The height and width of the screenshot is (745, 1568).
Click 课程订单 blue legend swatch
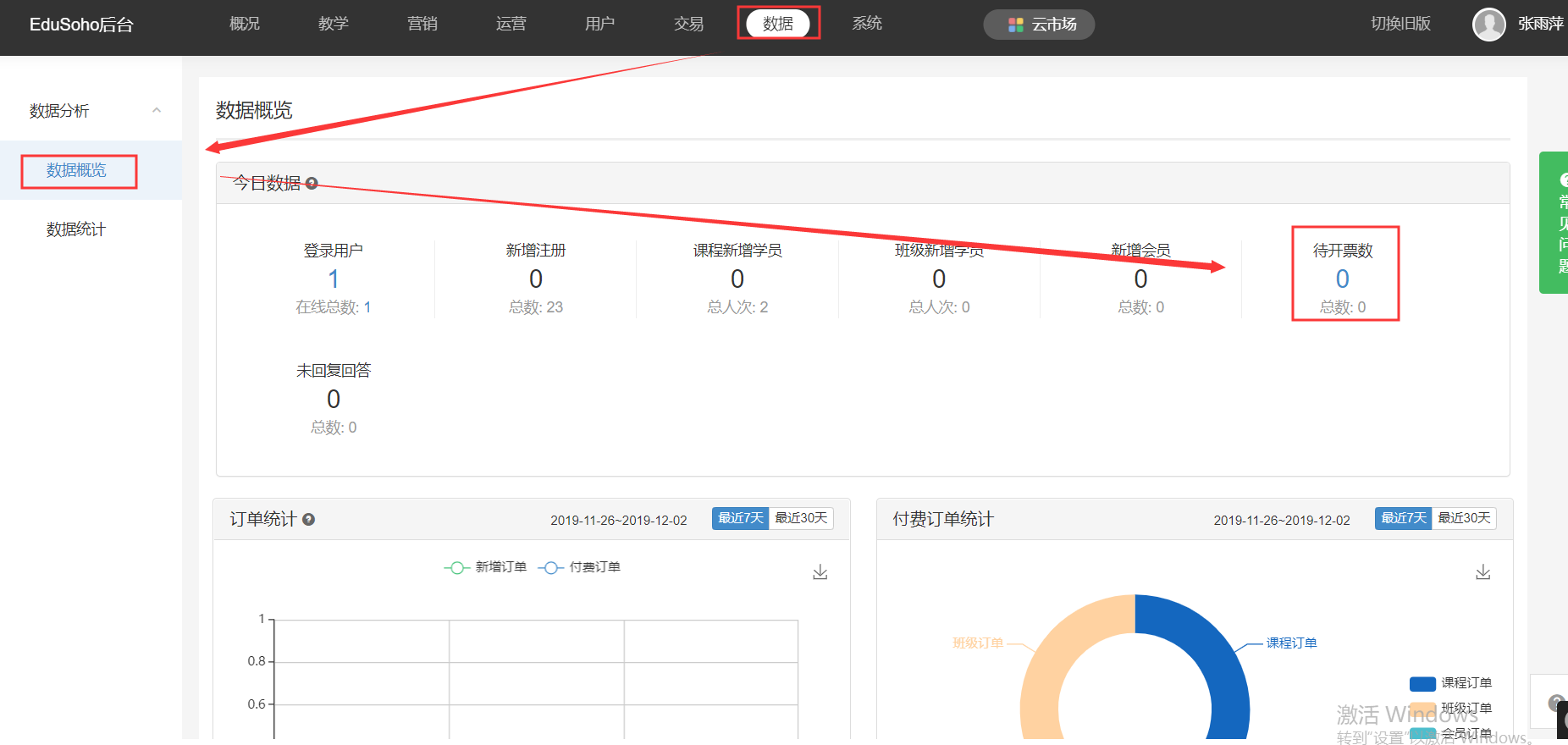click(1422, 683)
